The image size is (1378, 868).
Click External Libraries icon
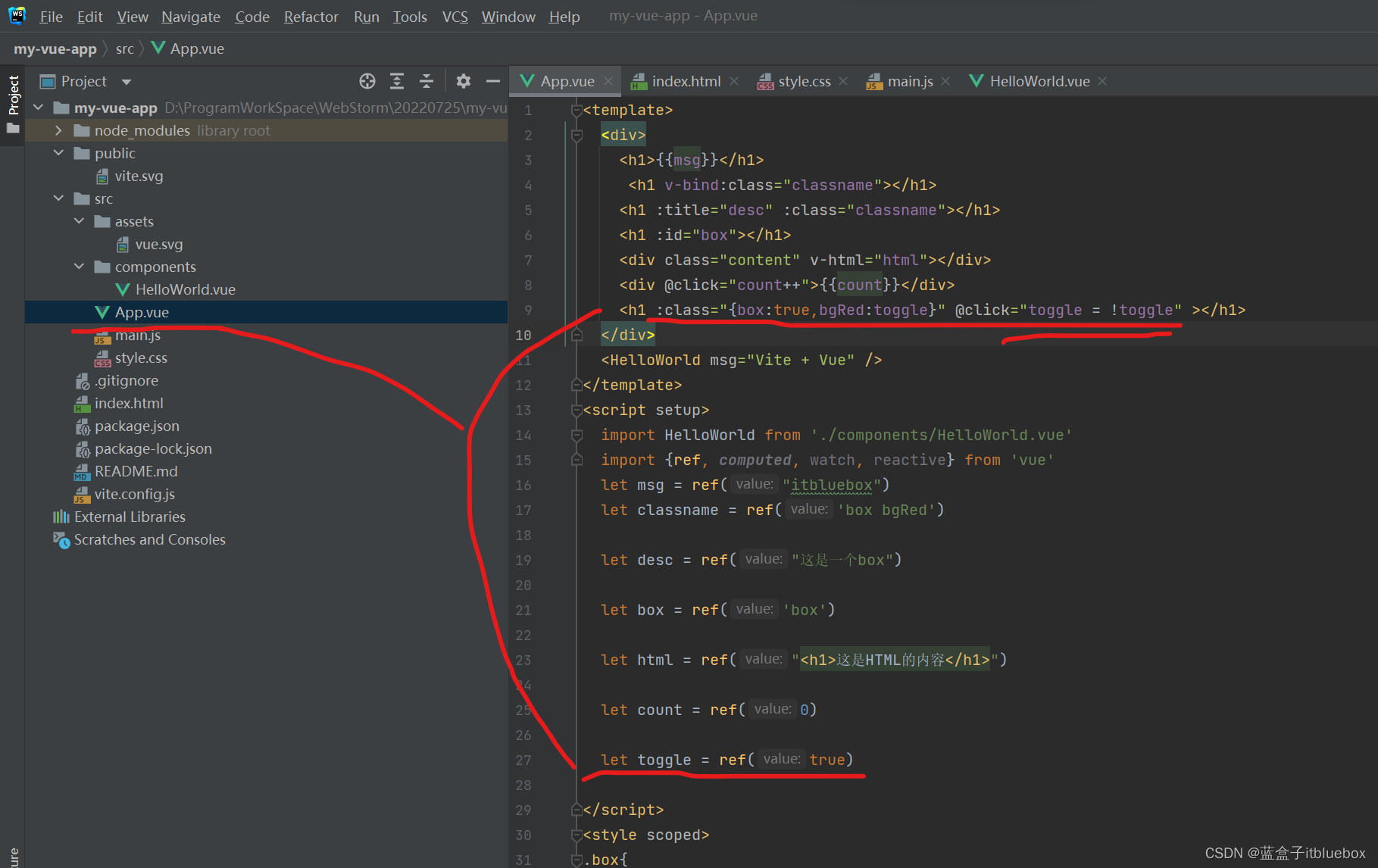pyautogui.click(x=61, y=517)
